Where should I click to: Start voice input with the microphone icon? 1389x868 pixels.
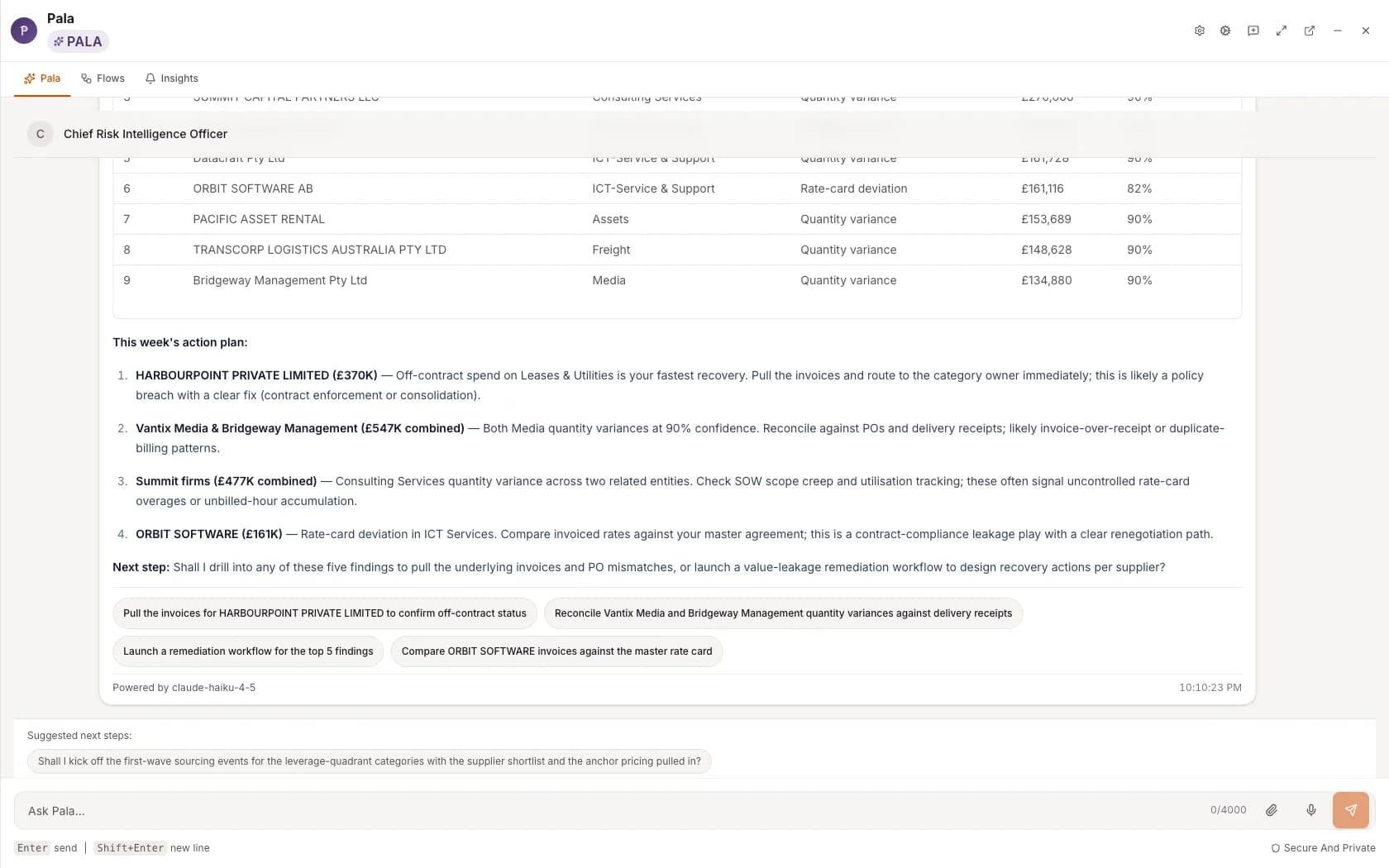tap(1311, 810)
